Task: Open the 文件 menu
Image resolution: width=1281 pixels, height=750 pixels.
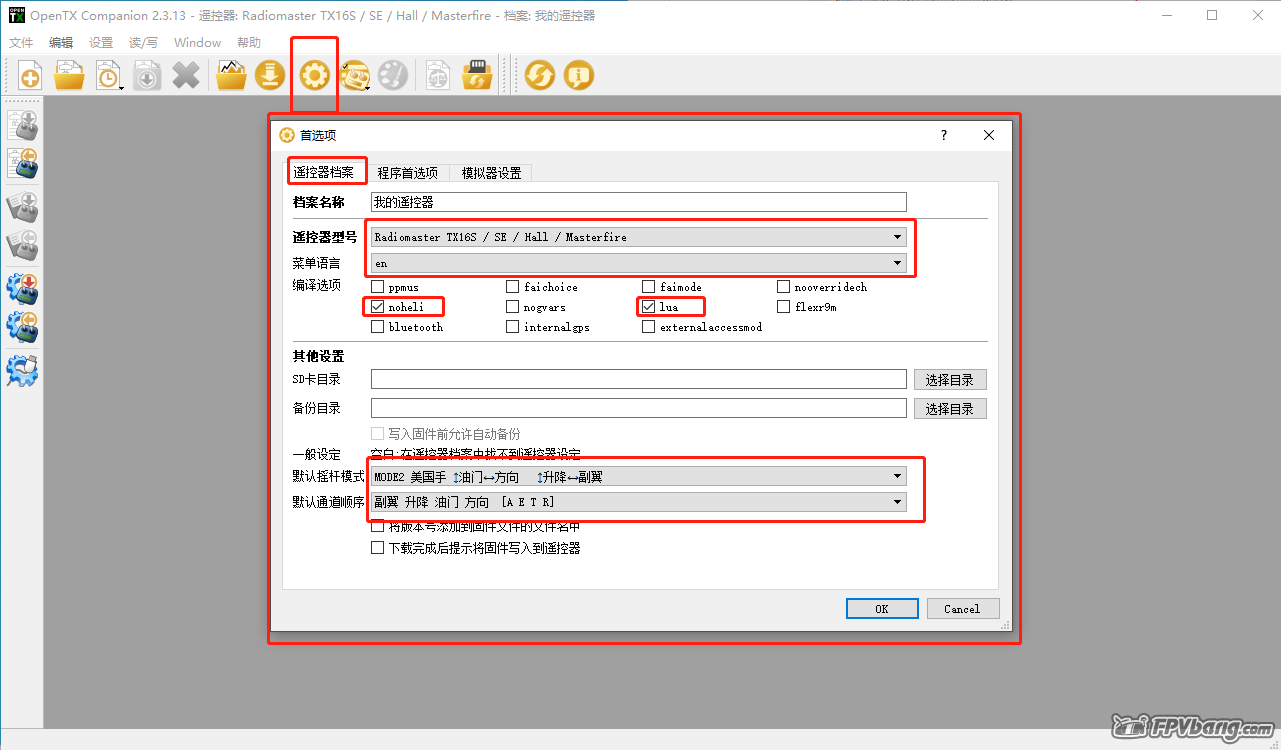Action: [x=21, y=43]
